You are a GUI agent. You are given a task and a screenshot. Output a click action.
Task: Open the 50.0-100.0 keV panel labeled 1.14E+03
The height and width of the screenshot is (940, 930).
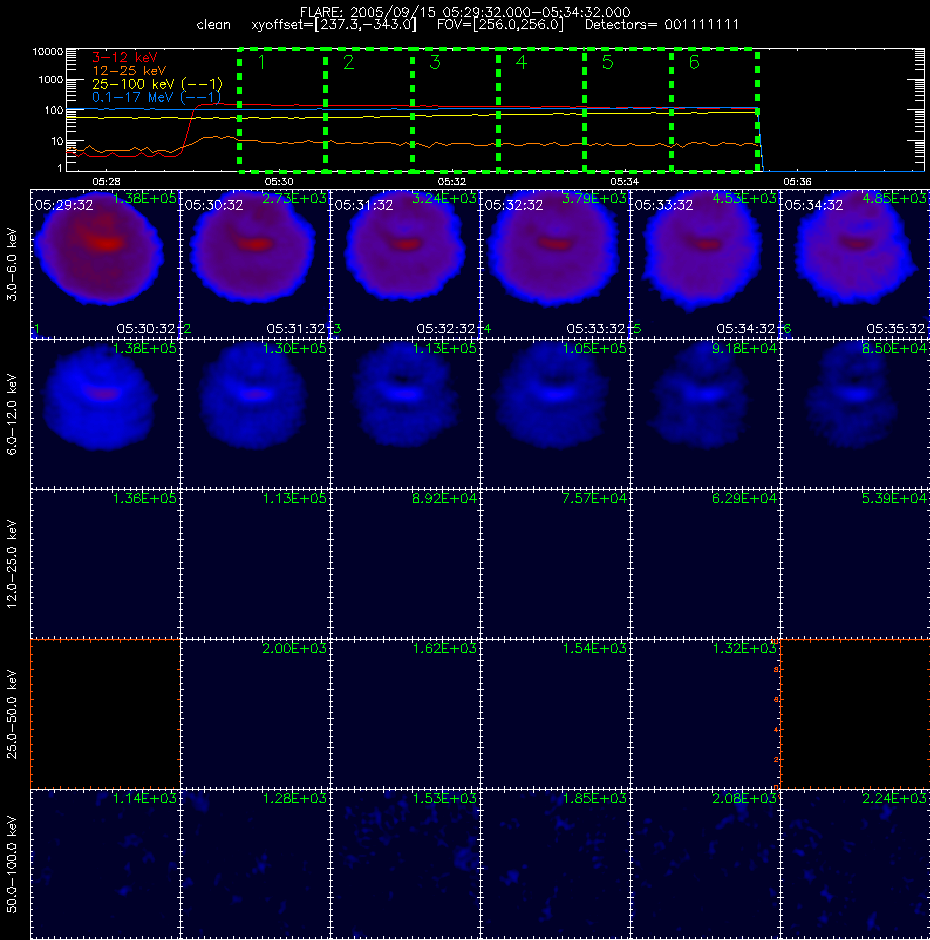[105, 864]
